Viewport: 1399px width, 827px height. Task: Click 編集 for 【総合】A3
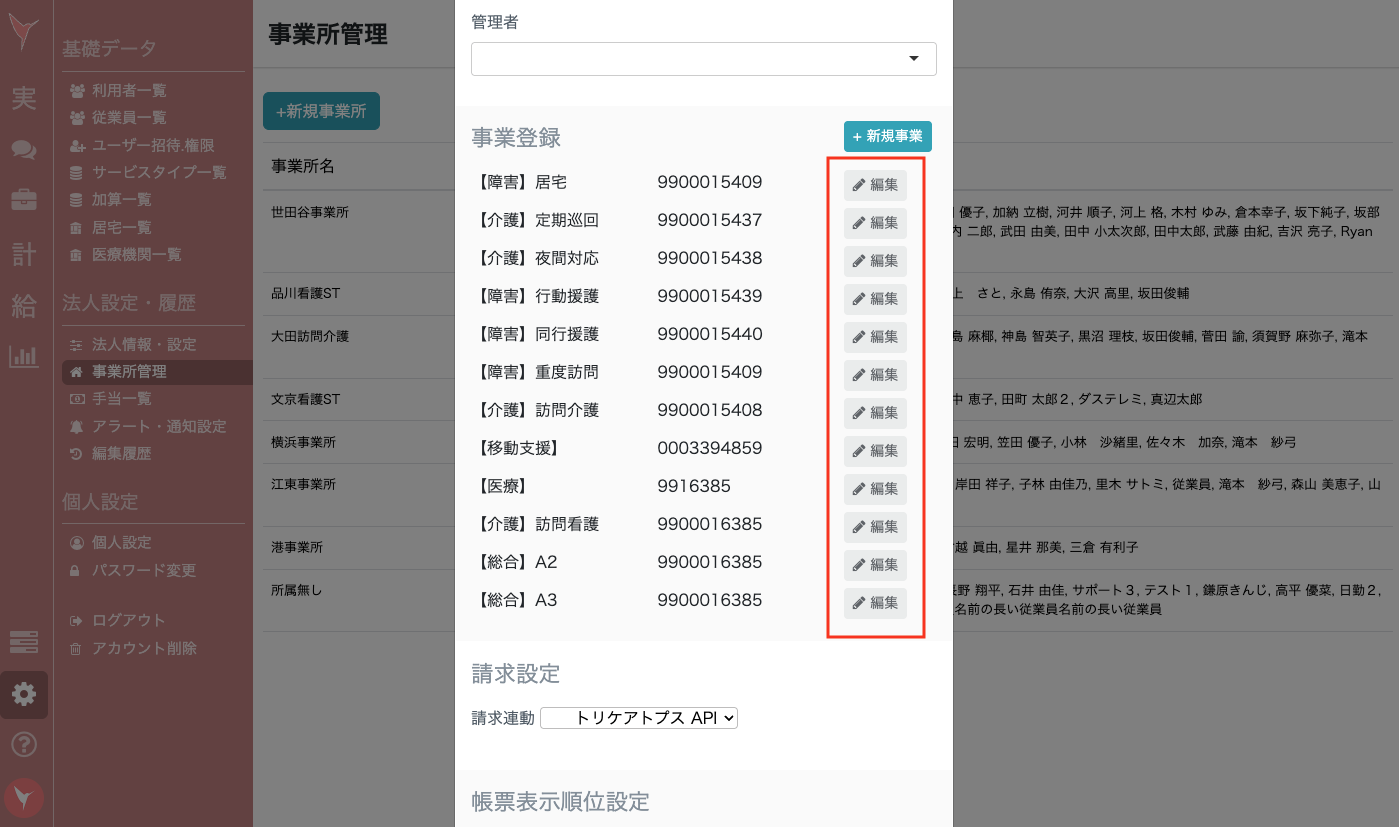(875, 603)
